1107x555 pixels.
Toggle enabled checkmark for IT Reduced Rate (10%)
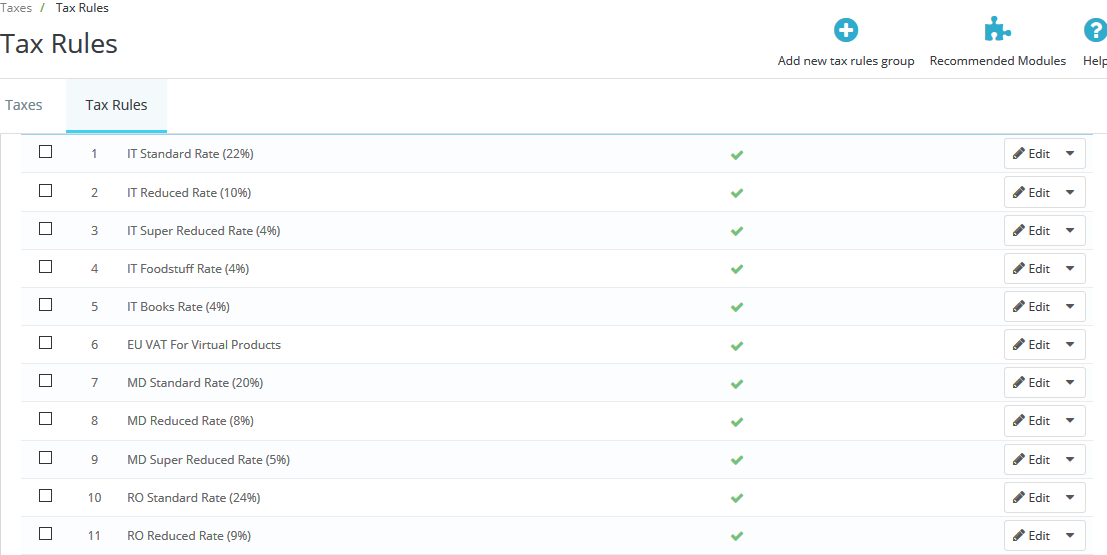point(737,193)
